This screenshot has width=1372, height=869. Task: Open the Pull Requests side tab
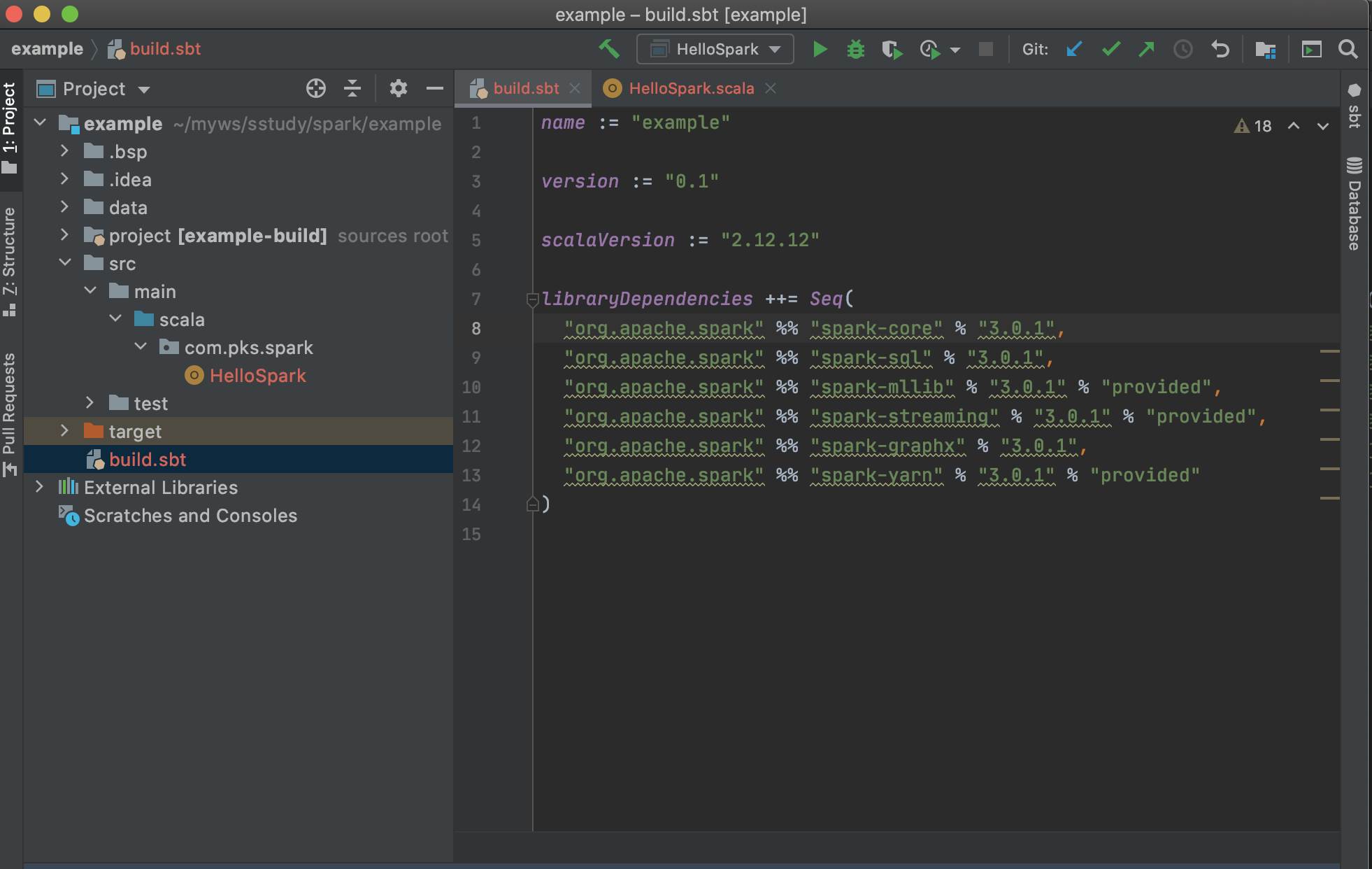point(10,415)
